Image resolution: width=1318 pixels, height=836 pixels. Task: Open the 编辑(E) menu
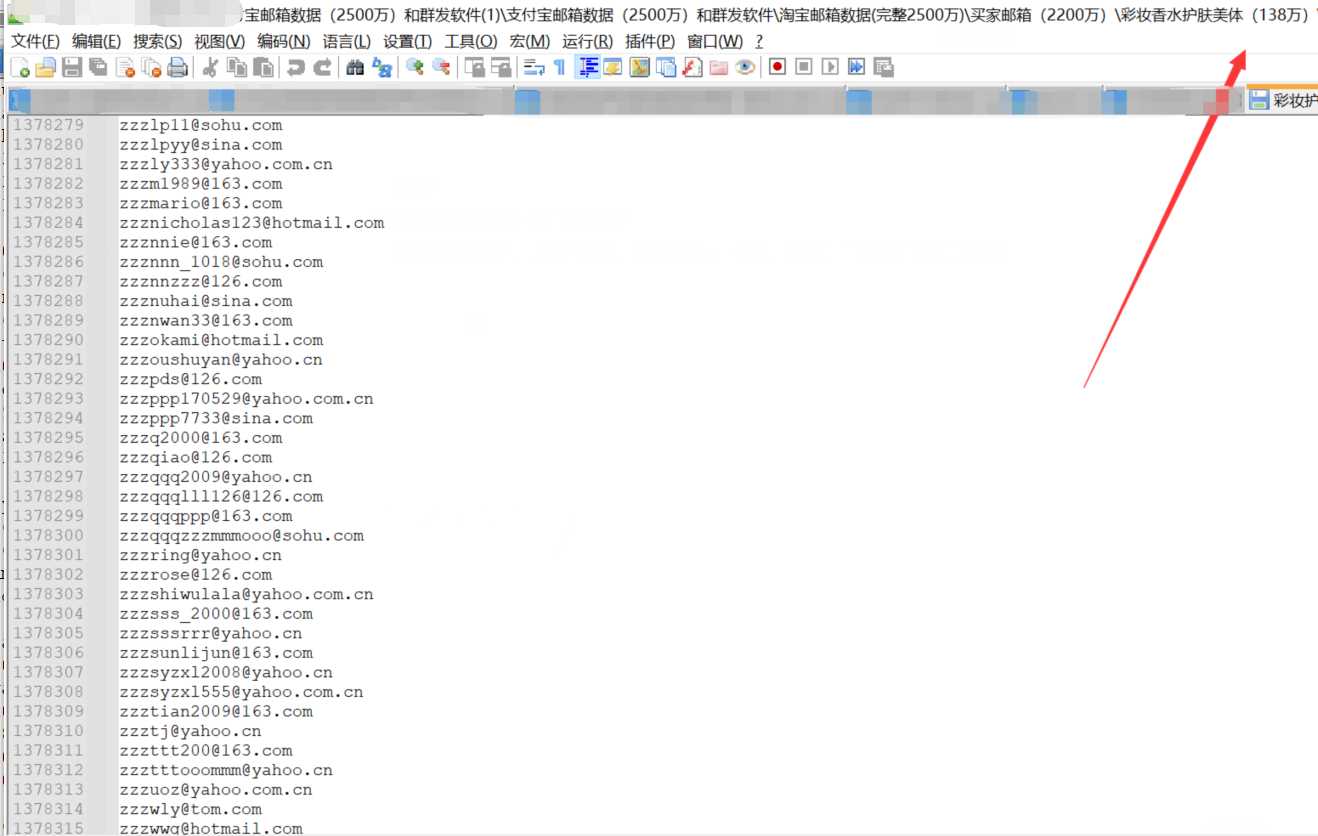97,41
